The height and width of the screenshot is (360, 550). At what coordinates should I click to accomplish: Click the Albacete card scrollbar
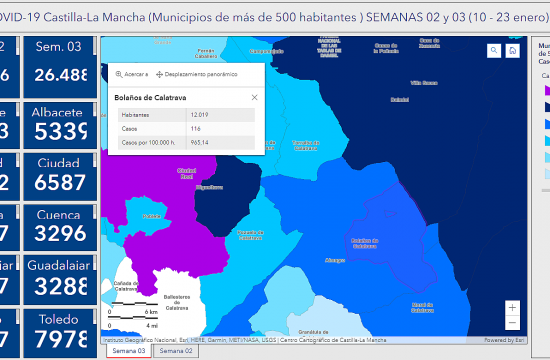click(x=95, y=109)
